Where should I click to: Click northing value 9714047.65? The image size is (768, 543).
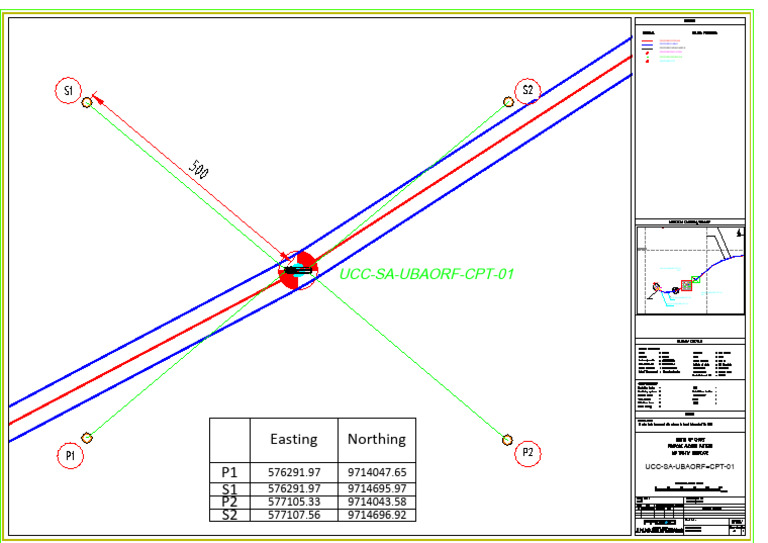coord(377,472)
